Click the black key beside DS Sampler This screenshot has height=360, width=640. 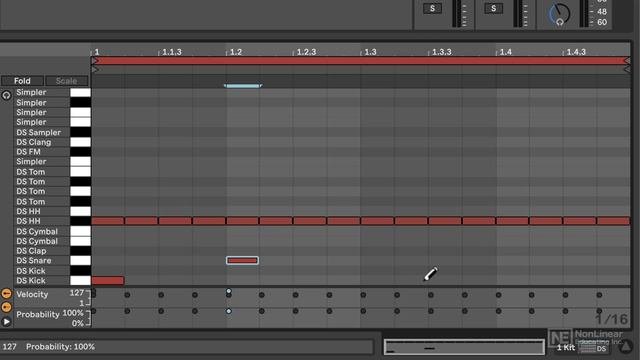[x=80, y=132]
